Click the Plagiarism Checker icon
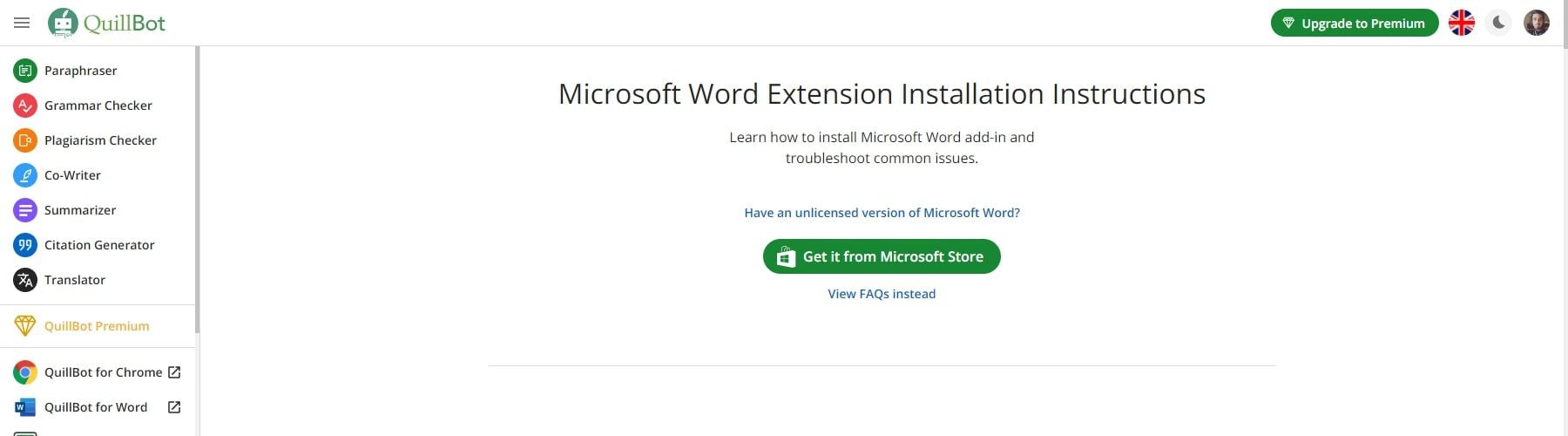 [x=25, y=140]
